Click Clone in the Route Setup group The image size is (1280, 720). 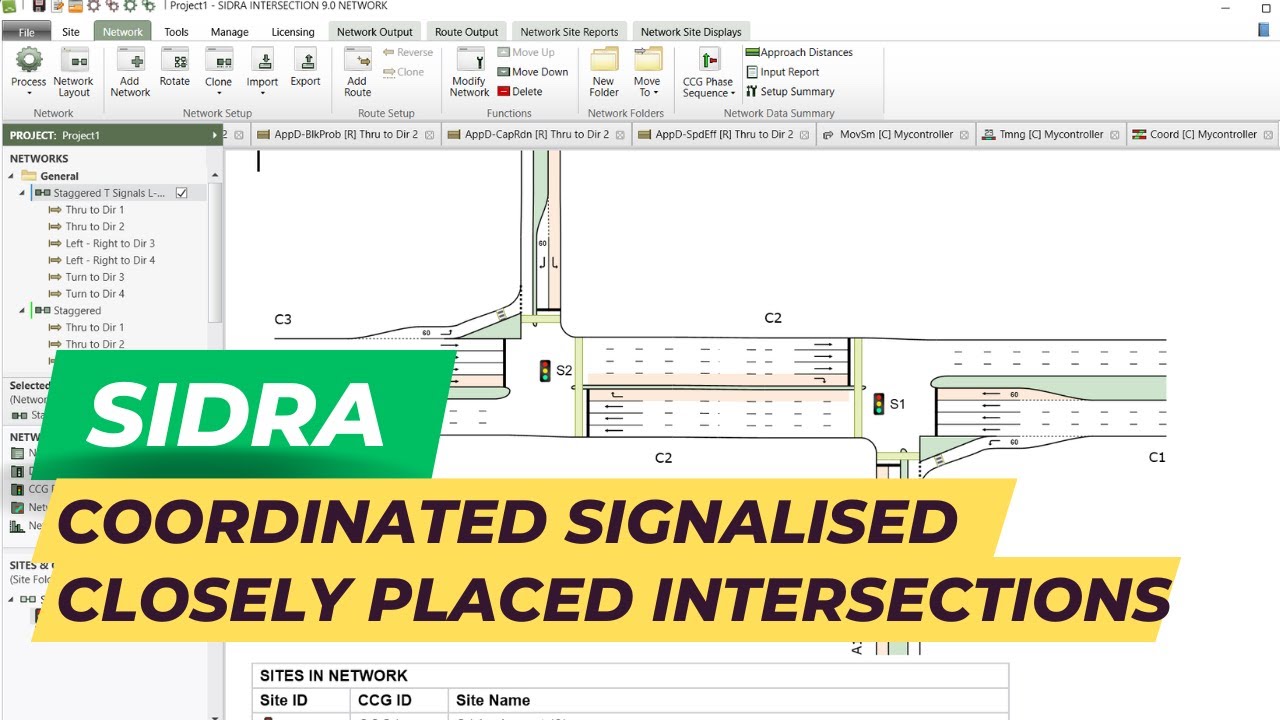pos(403,72)
